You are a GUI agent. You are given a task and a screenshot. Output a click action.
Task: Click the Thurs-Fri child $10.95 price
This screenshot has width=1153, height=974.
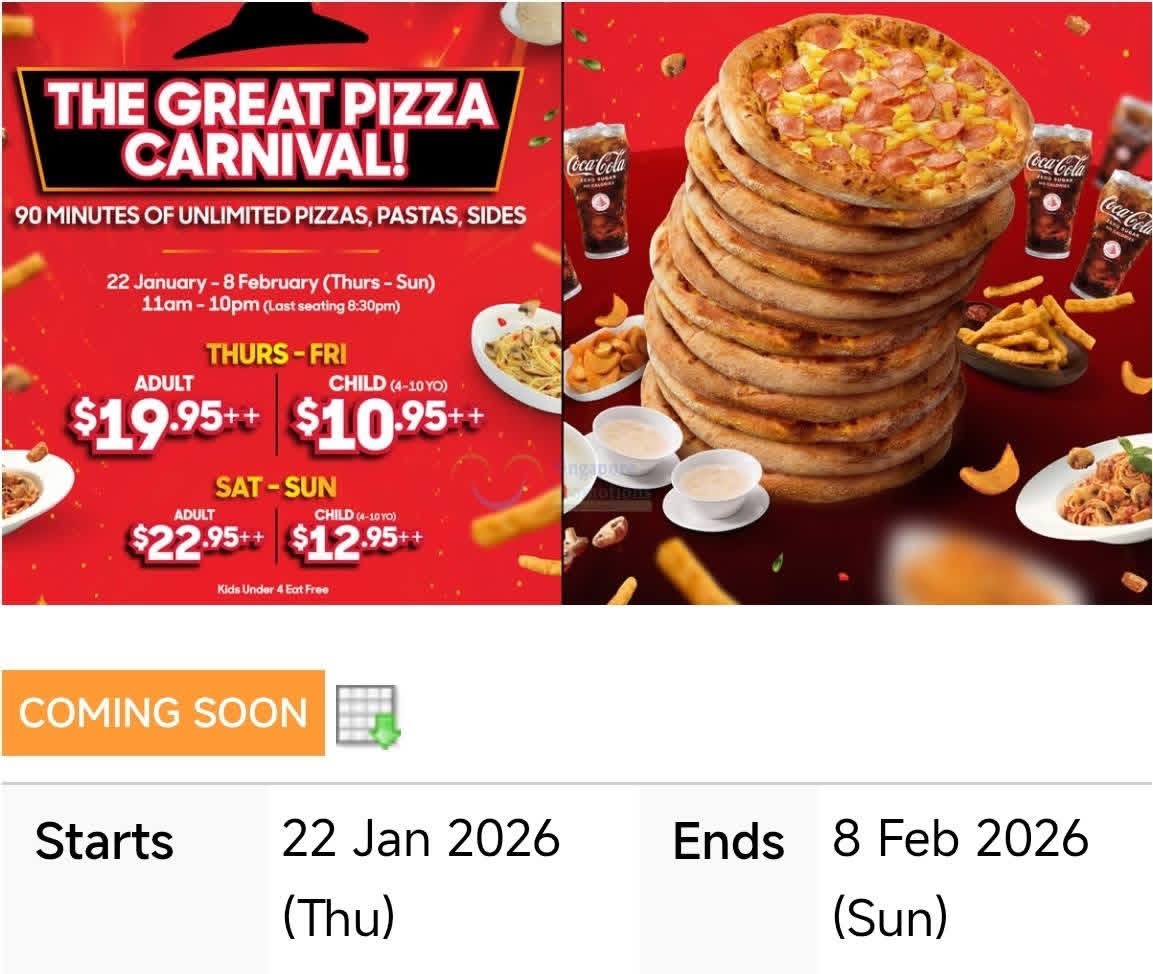point(388,421)
